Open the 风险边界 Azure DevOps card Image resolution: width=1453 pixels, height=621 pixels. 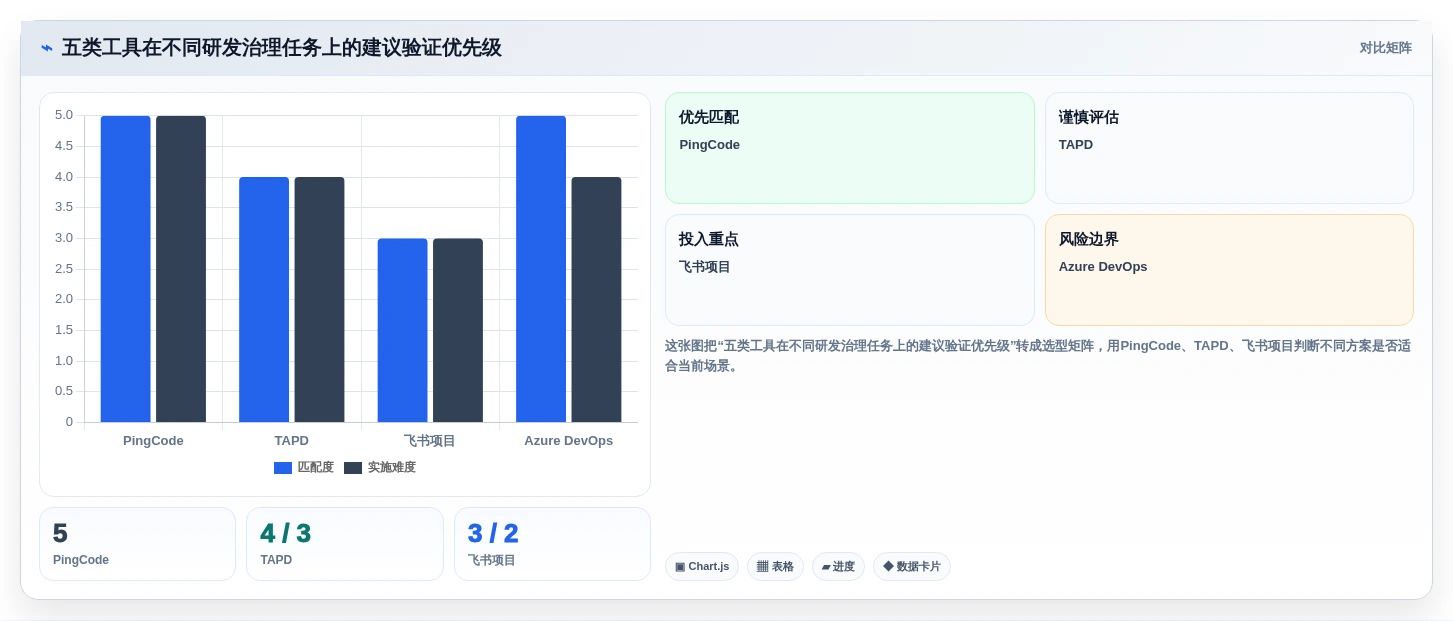tap(1229, 270)
